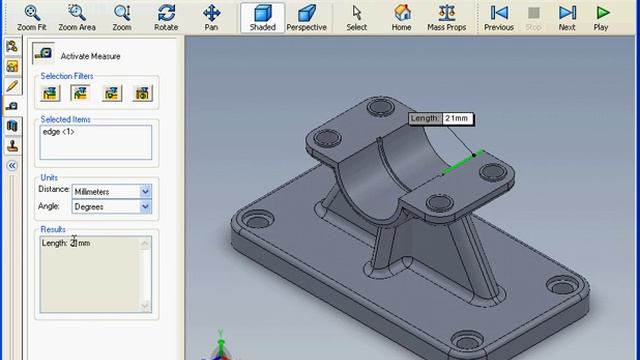Open the yellow second sidebar tab
This screenshot has height=360, width=640.
[x=12, y=66]
